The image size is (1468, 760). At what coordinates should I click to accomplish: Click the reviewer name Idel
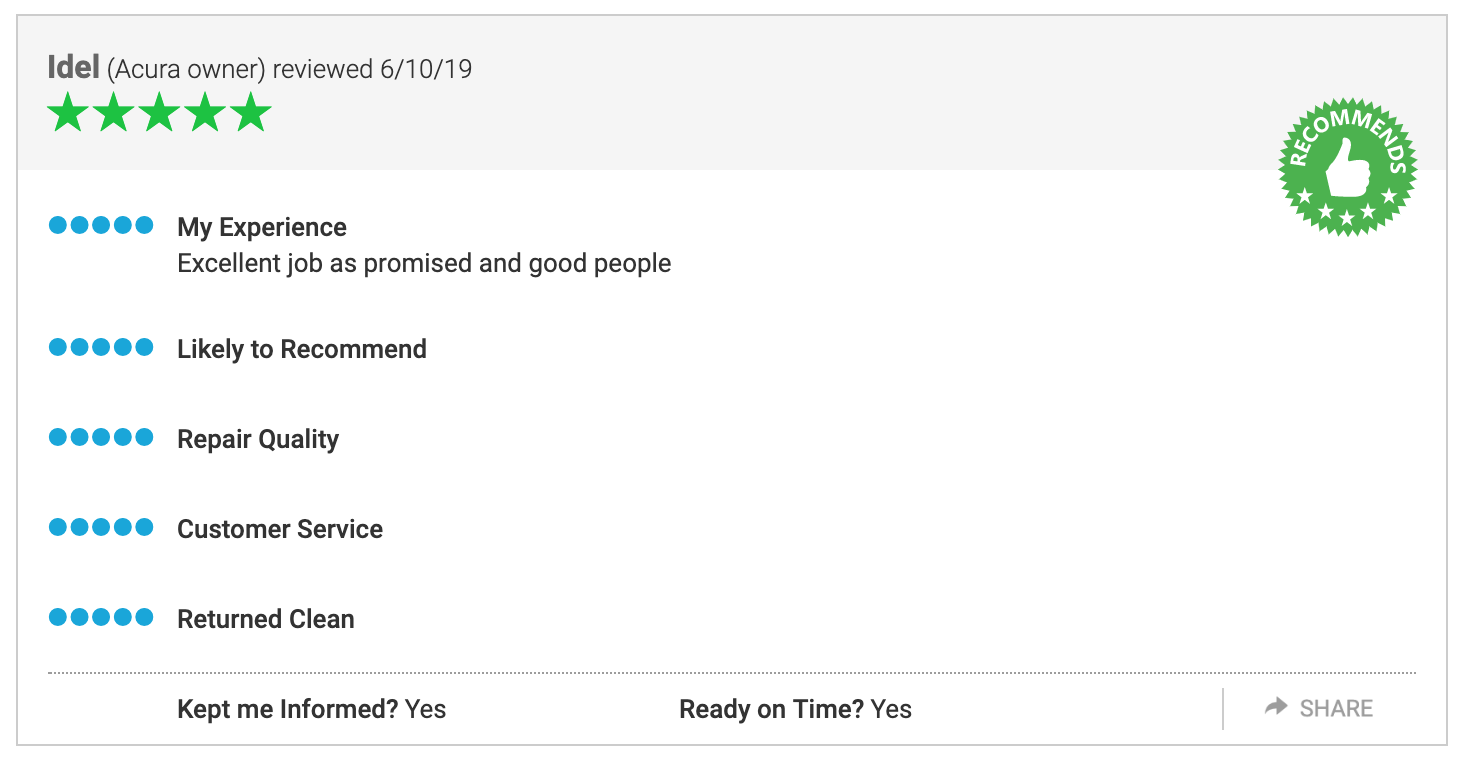73,68
